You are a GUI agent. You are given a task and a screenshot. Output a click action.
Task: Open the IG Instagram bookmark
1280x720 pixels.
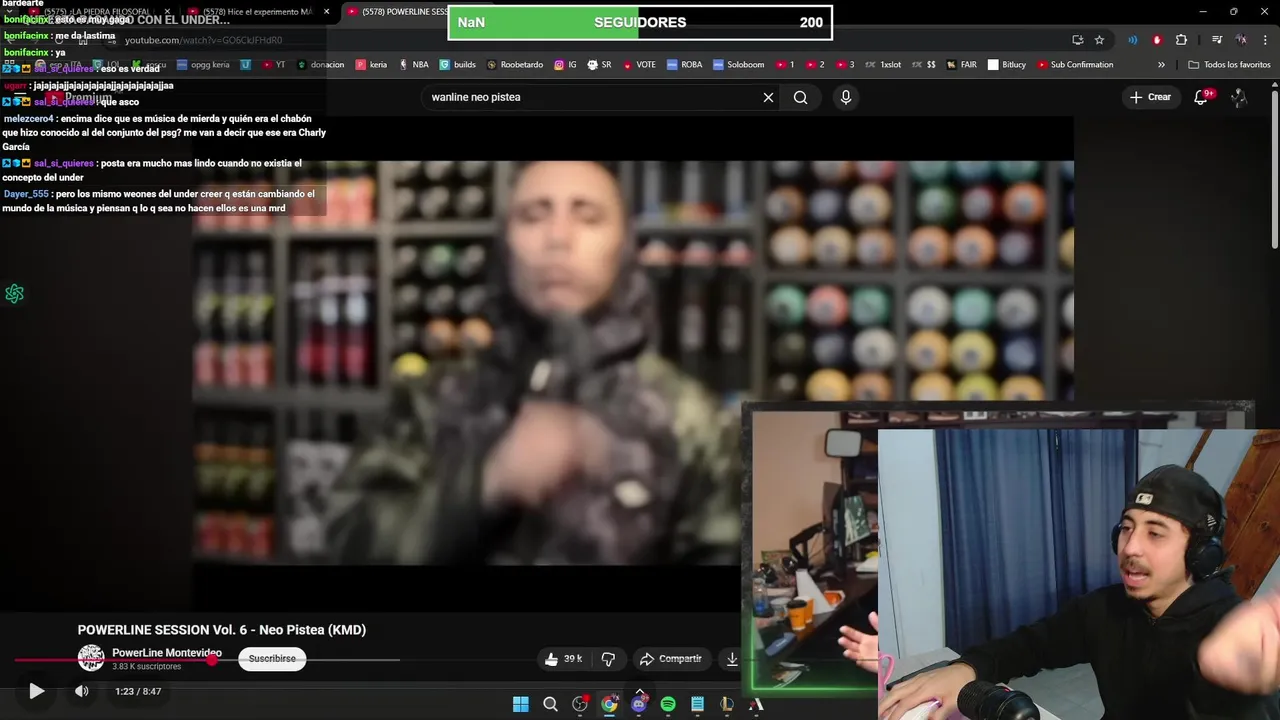[565, 65]
